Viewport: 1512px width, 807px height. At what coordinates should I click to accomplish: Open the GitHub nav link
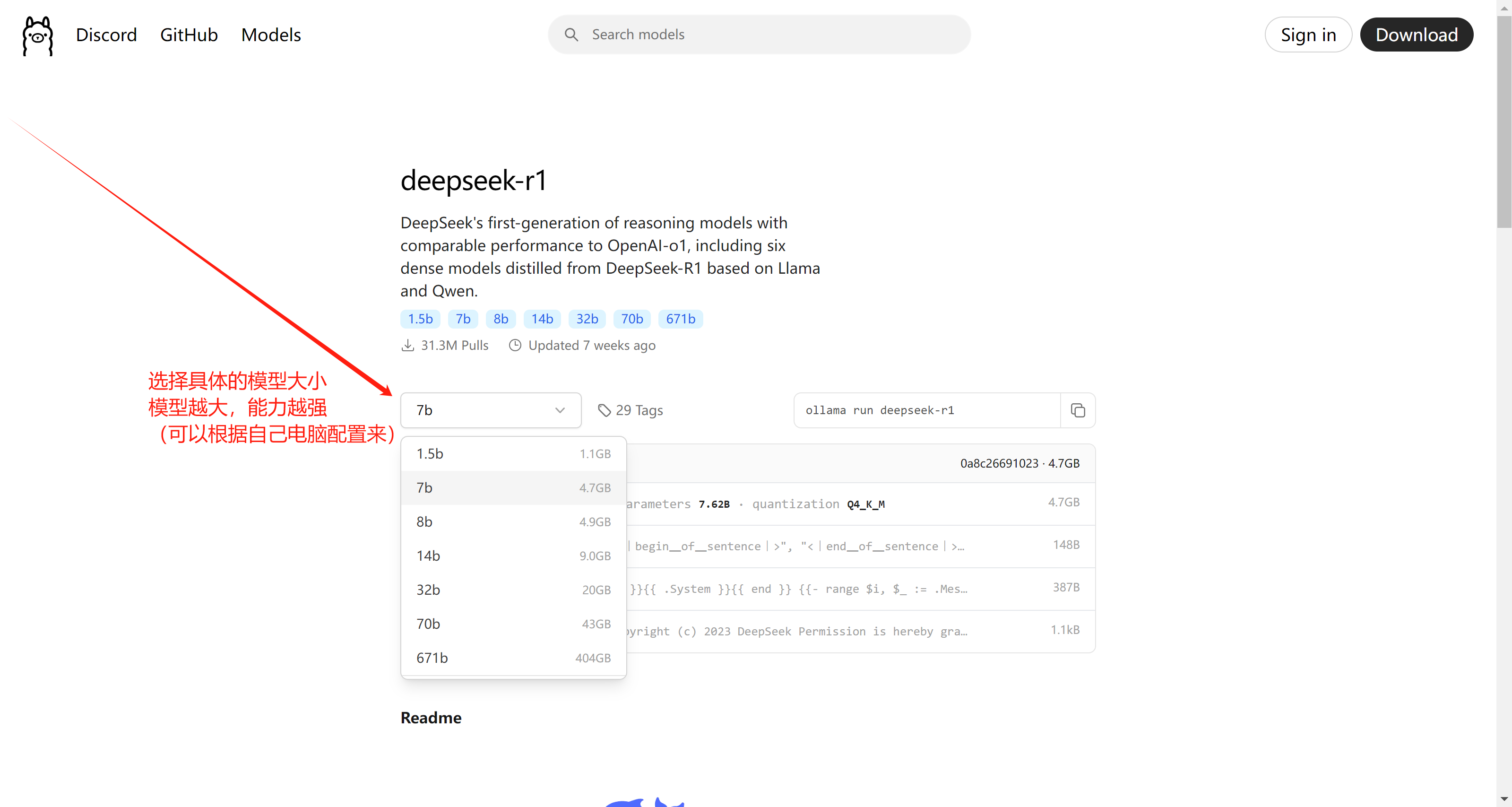pos(189,35)
